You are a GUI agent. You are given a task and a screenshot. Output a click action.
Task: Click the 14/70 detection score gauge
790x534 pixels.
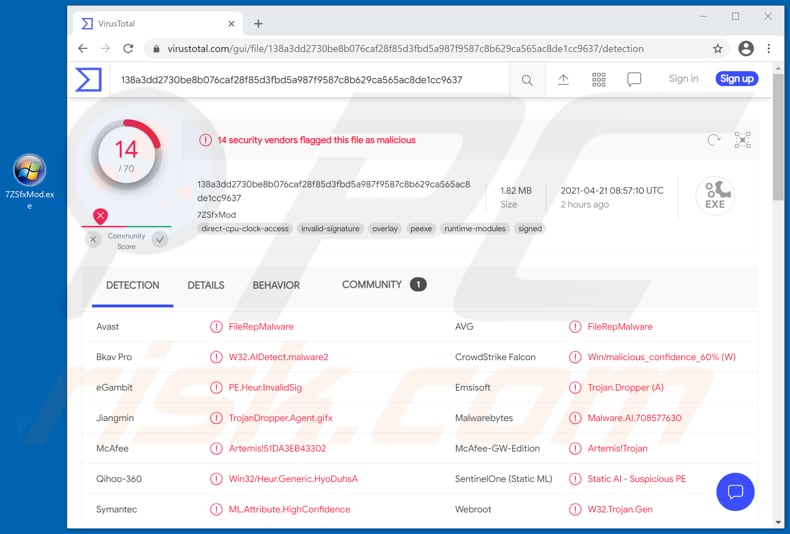(126, 155)
